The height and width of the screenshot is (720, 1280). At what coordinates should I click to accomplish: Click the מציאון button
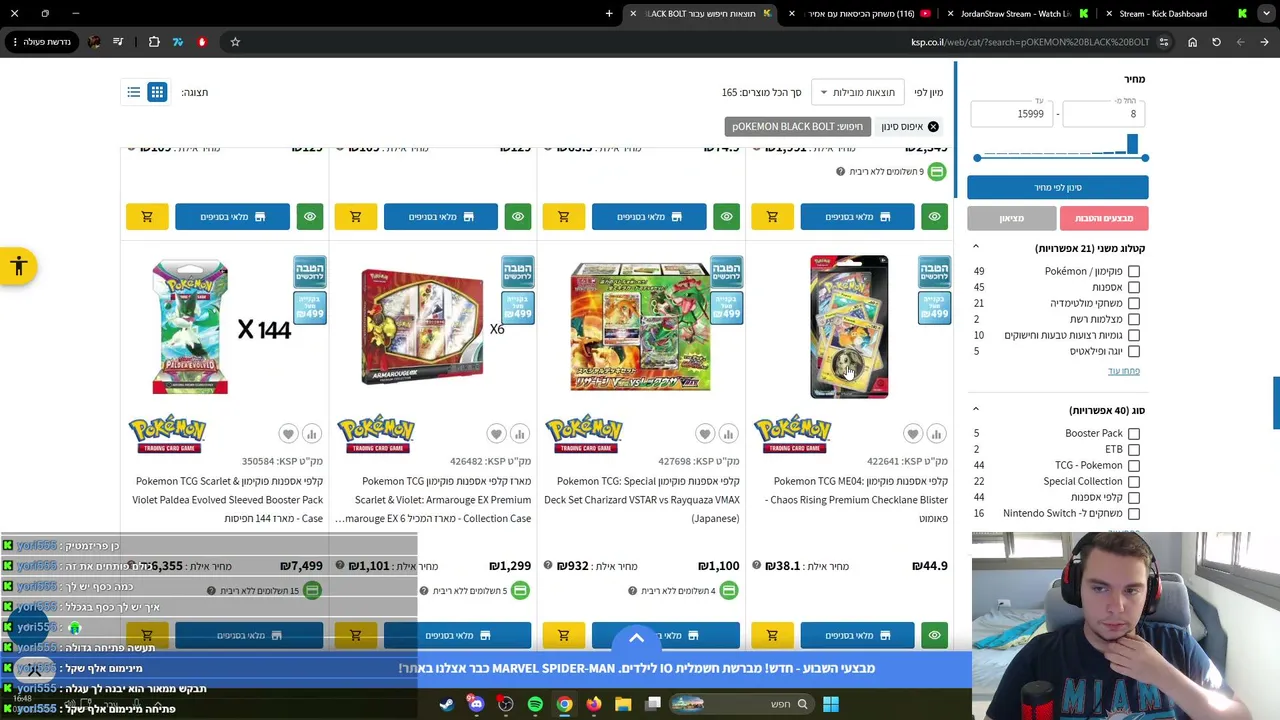click(x=1011, y=218)
